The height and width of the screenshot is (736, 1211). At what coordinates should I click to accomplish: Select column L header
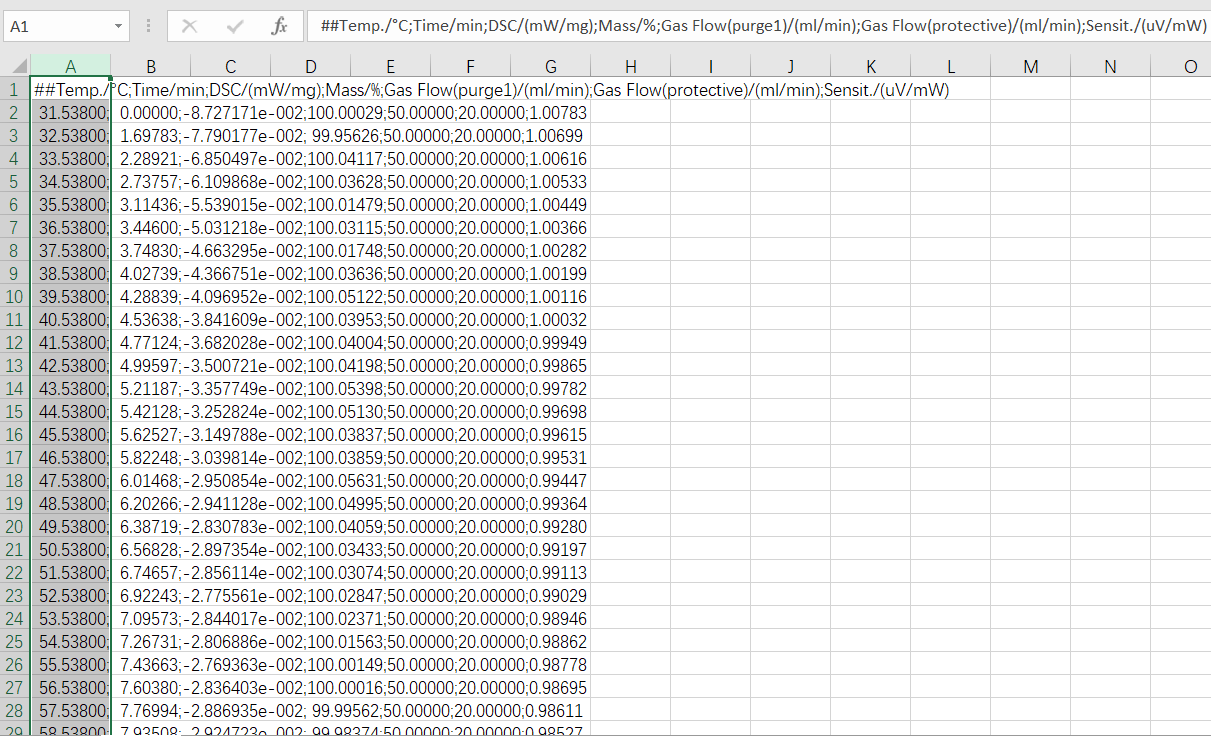(x=950, y=67)
